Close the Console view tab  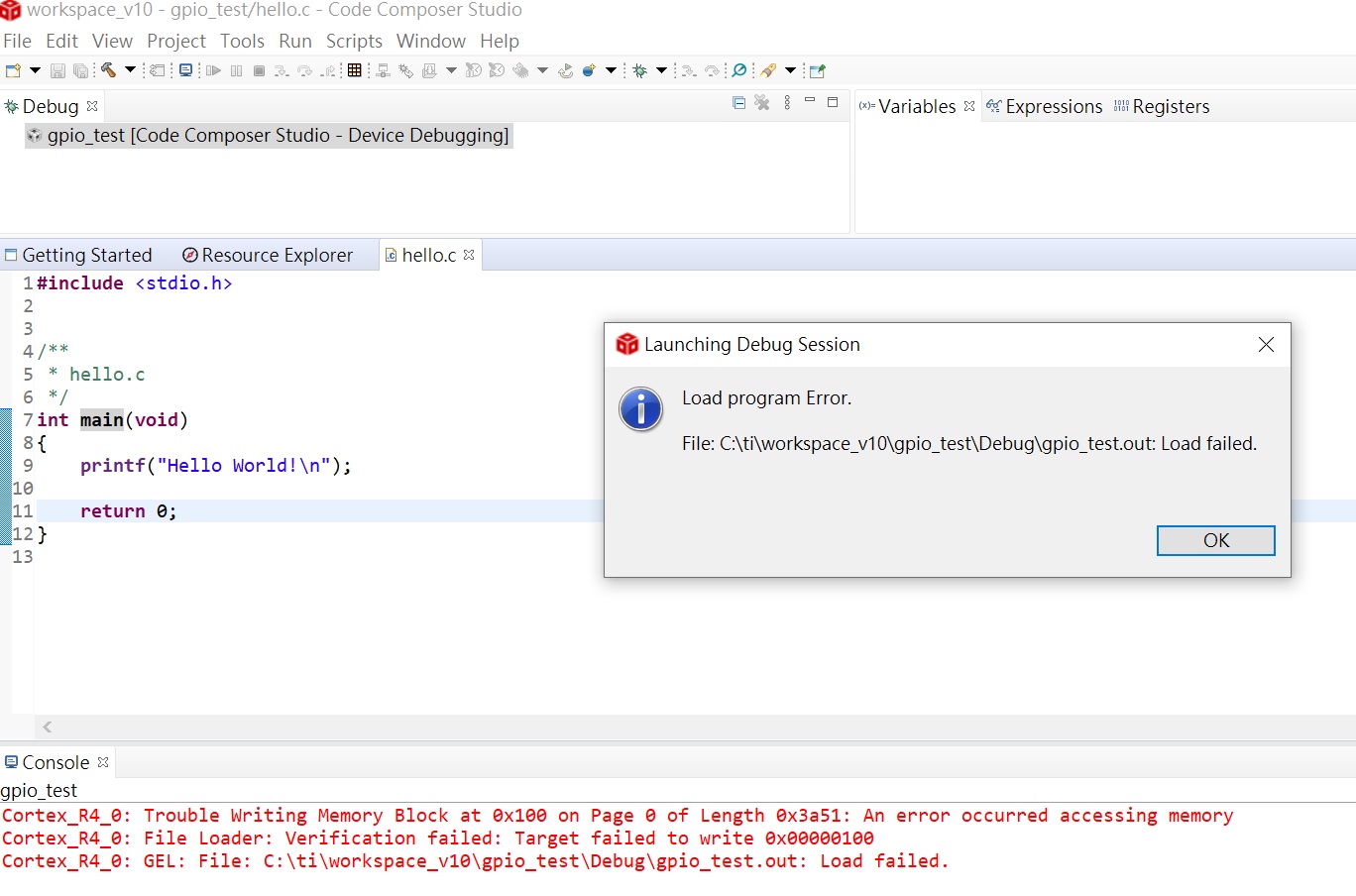tap(103, 762)
